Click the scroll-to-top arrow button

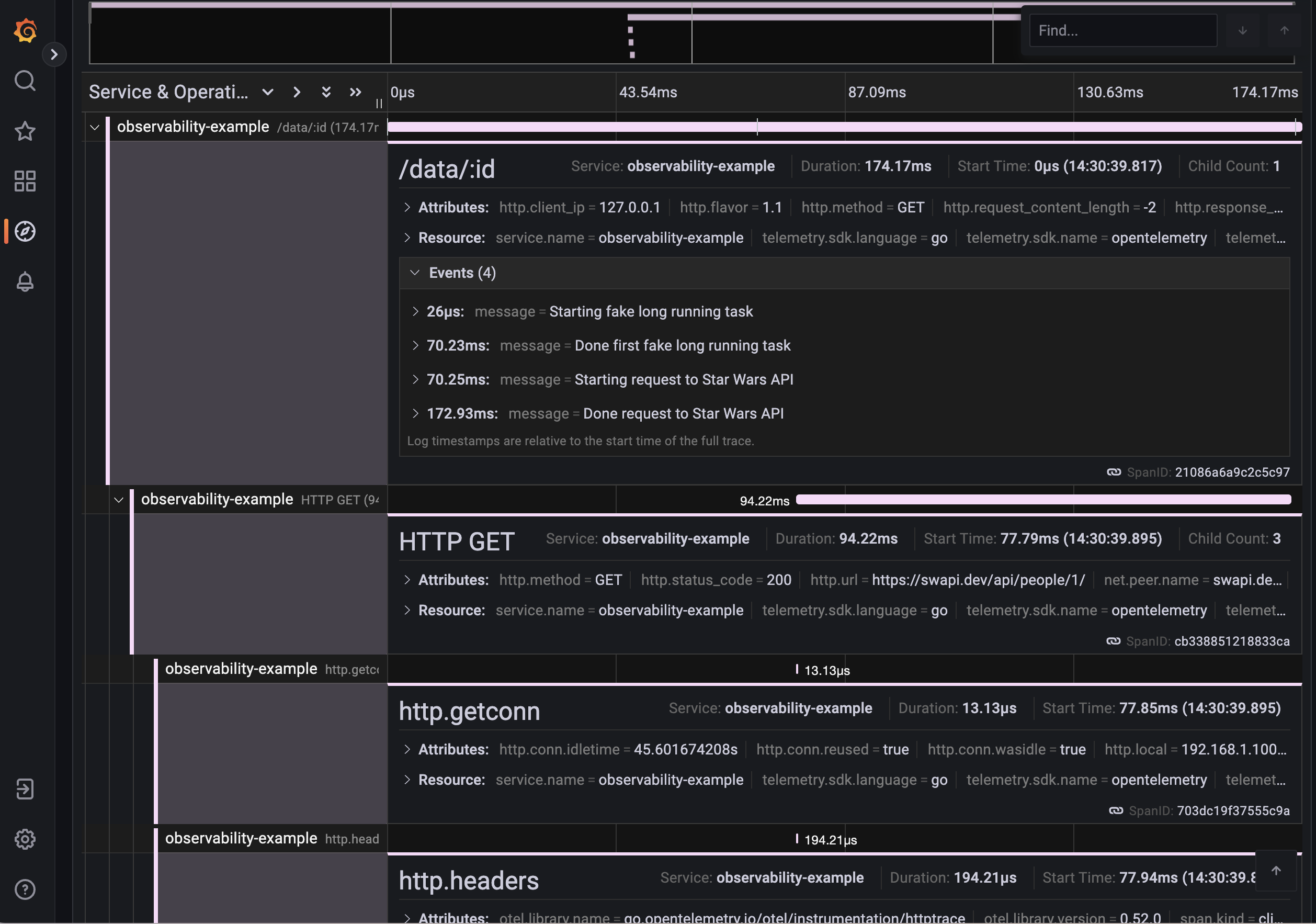pyautogui.click(x=1276, y=871)
